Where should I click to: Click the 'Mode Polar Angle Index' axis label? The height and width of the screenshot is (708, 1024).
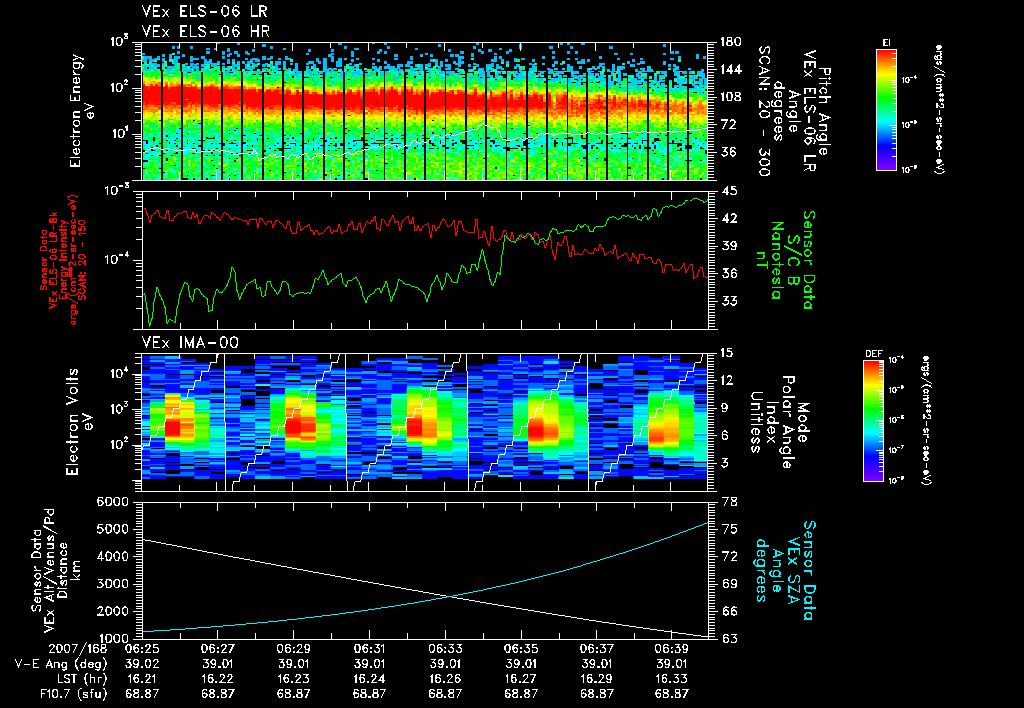[x=779, y=422]
